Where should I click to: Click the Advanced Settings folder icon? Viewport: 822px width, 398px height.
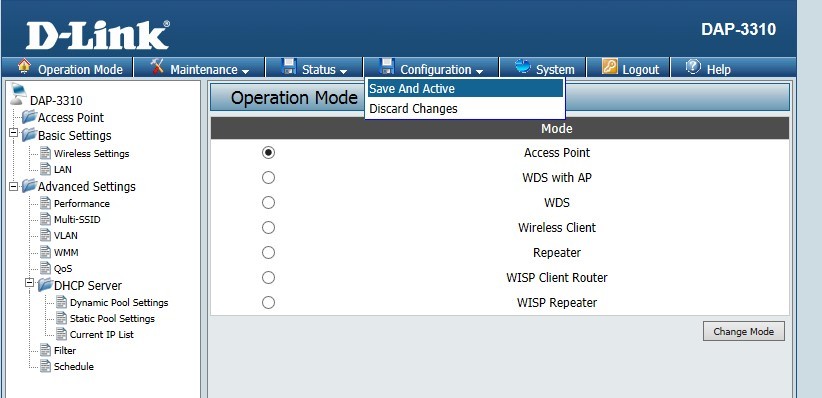(x=29, y=186)
